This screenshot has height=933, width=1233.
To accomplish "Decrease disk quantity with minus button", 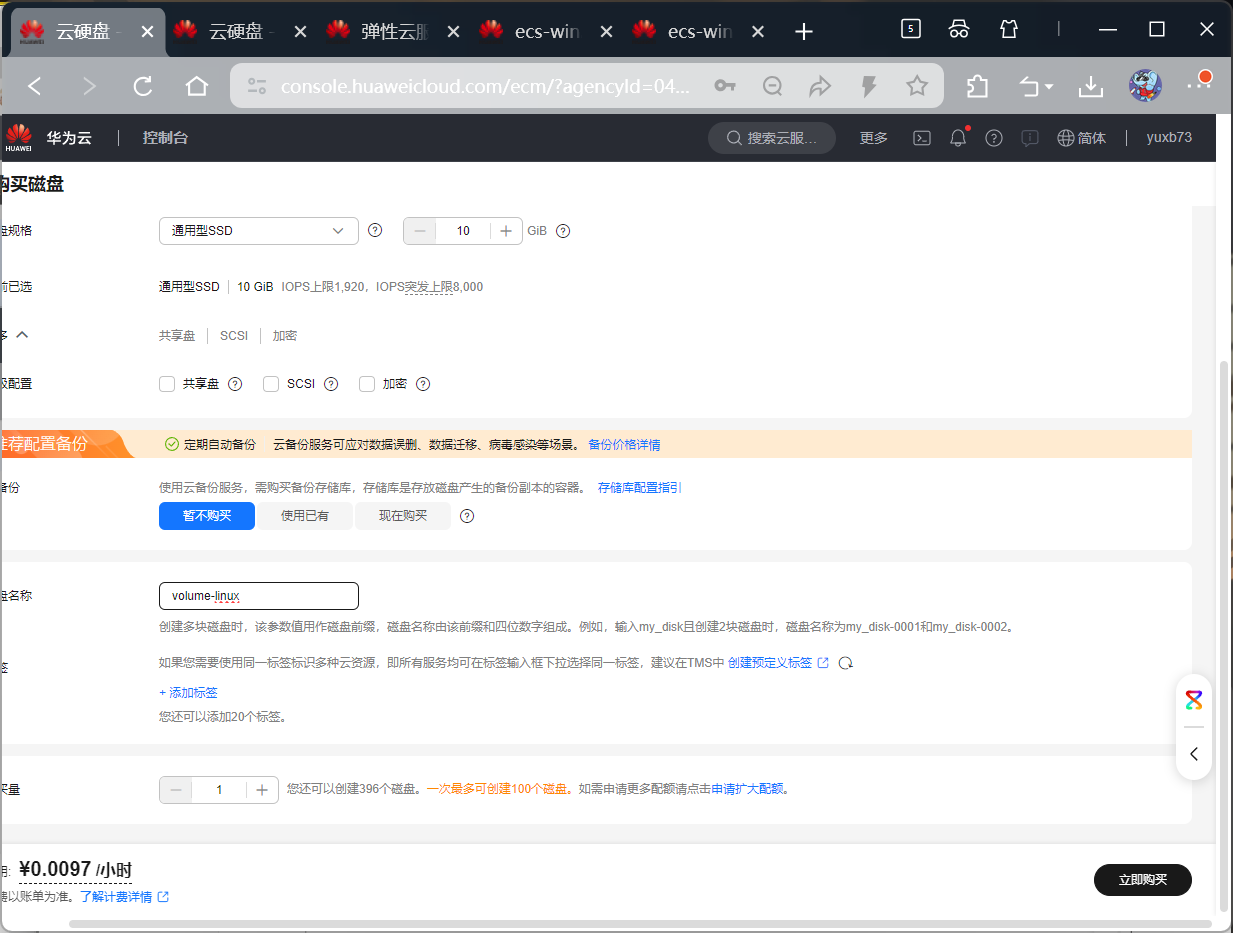I will (x=176, y=790).
